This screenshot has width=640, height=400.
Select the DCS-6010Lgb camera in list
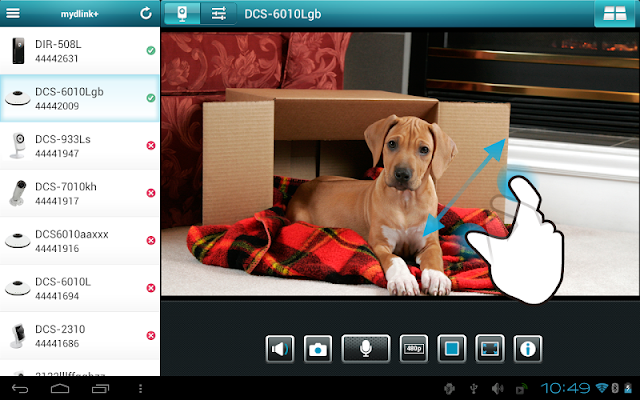pos(80,98)
